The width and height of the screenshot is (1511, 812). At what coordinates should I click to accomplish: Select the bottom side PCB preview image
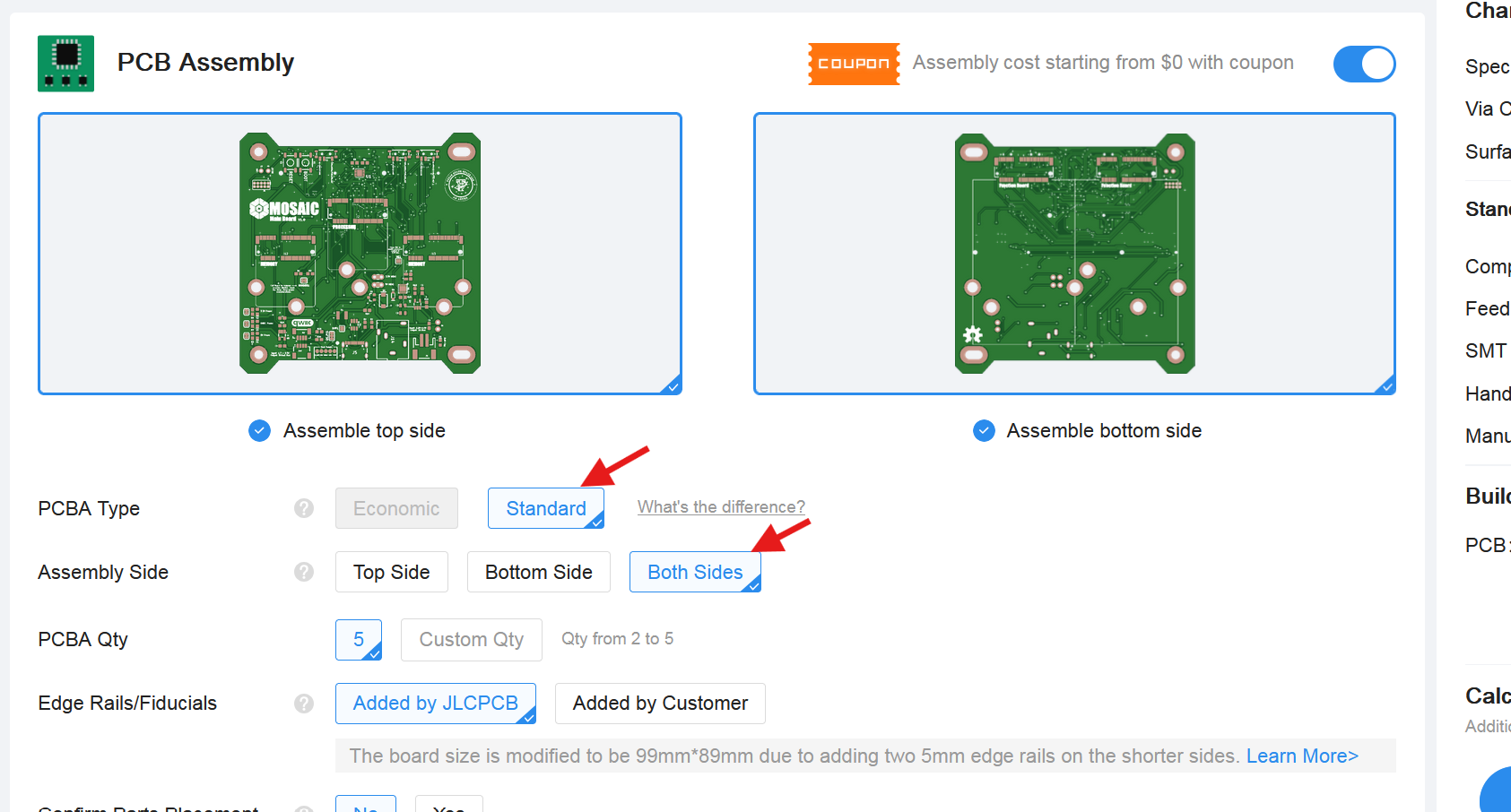click(1074, 254)
